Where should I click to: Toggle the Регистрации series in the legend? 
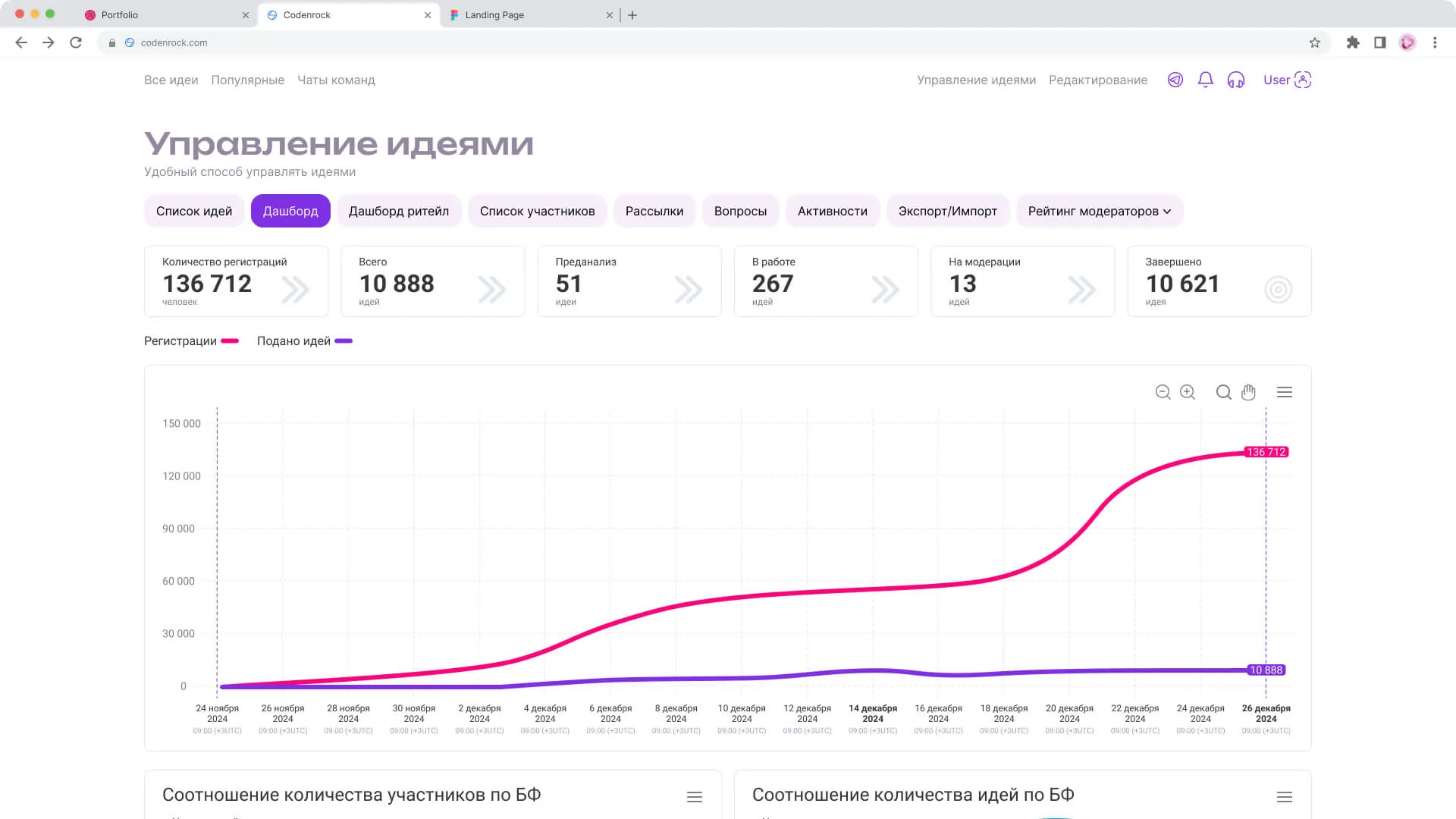(x=190, y=340)
